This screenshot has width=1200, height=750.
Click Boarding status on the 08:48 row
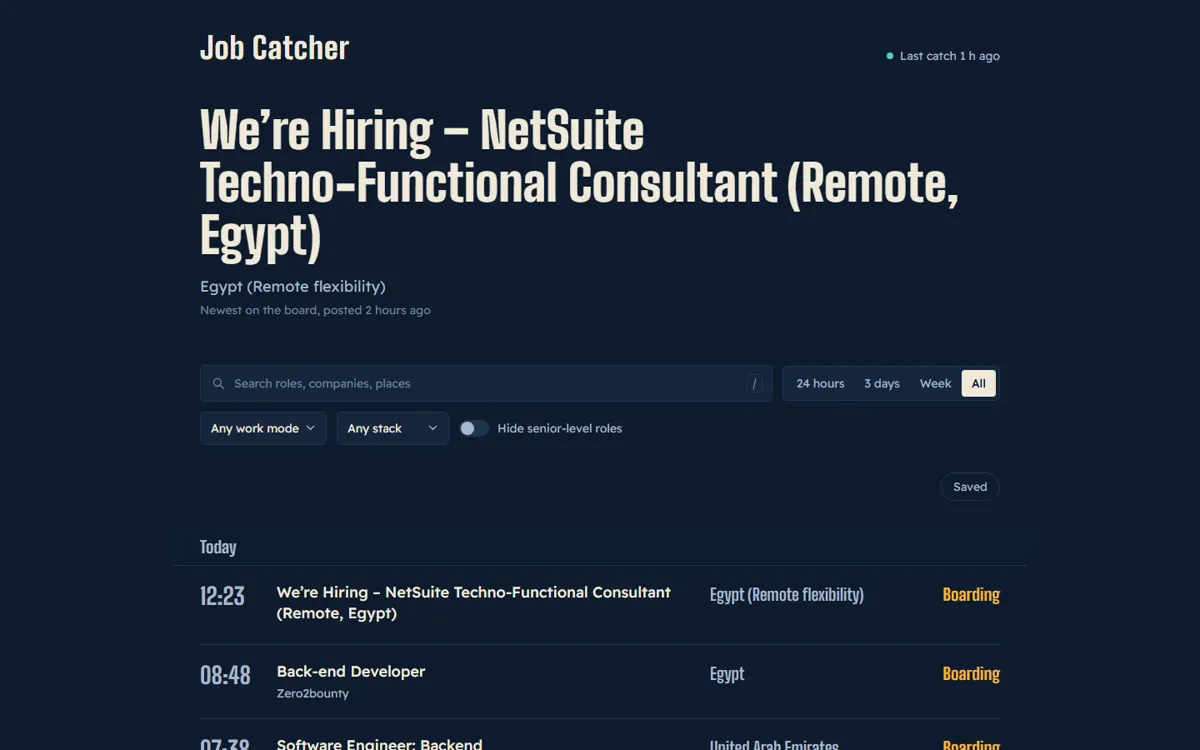click(971, 674)
